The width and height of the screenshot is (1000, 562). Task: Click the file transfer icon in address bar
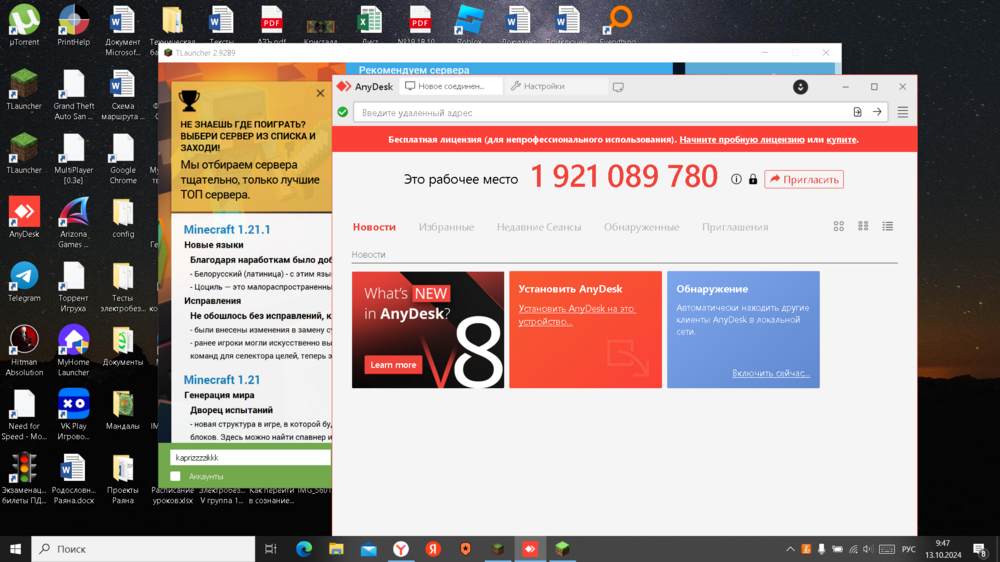coord(857,112)
